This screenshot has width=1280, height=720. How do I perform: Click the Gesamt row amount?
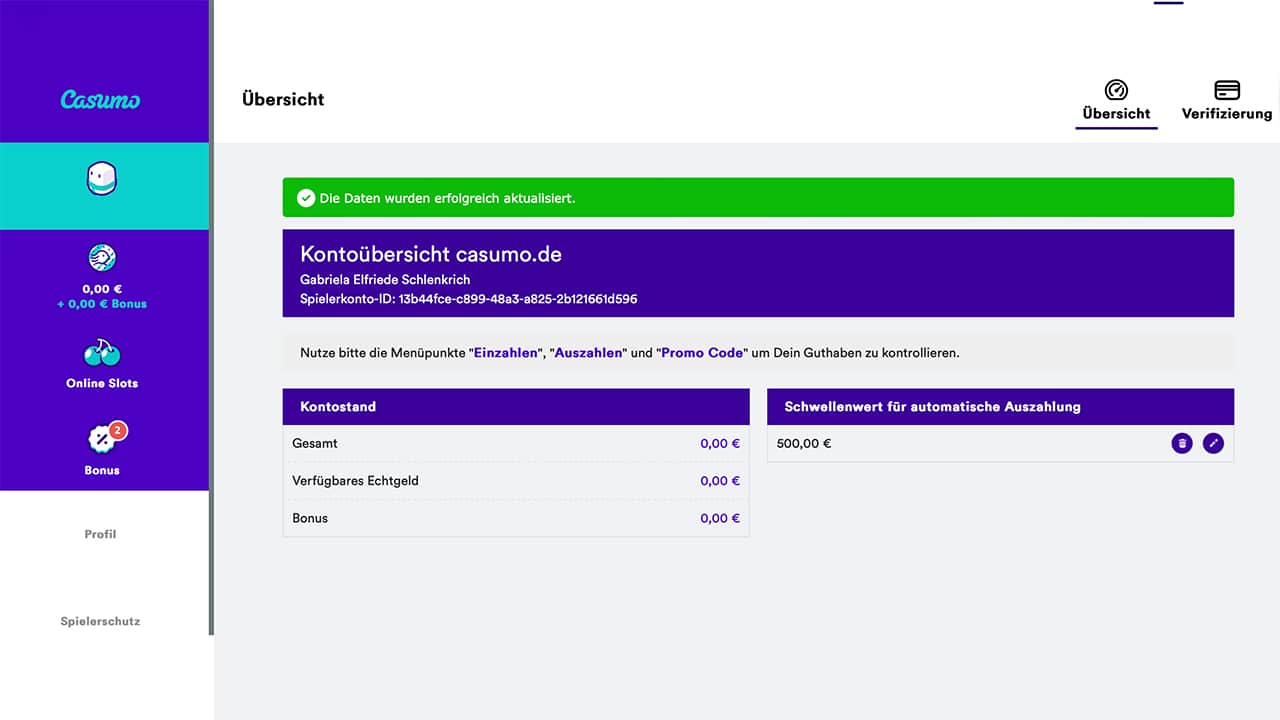tap(720, 443)
